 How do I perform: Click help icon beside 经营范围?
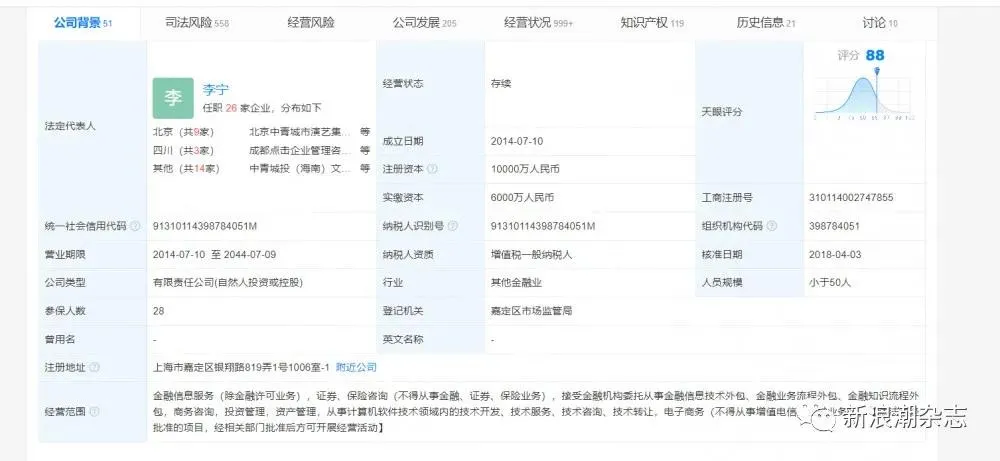coord(94,412)
